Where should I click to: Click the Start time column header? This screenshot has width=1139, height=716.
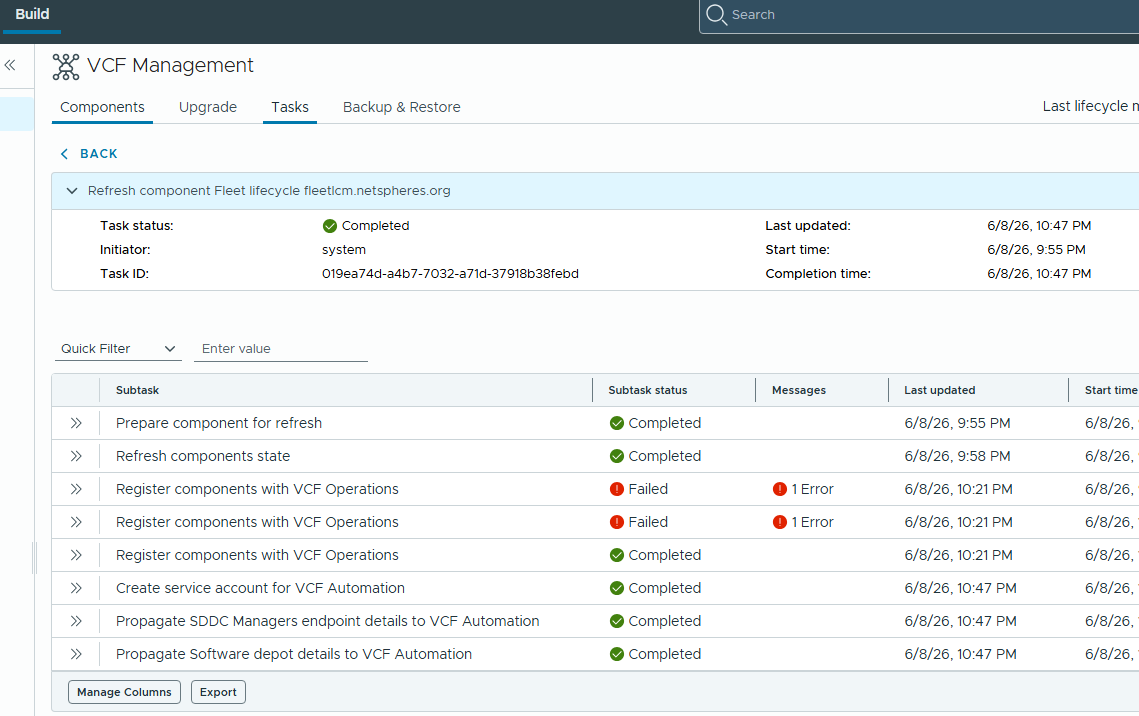[1111, 391]
